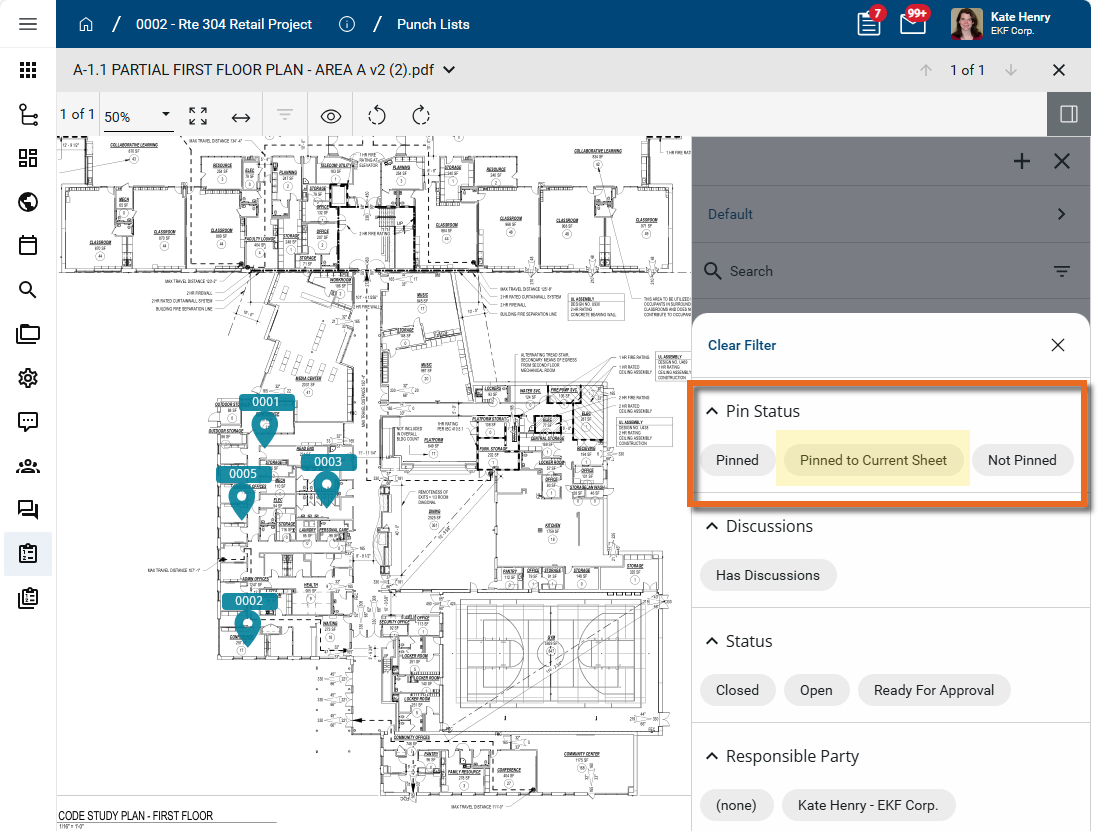Go to Punch Lists breadcrumb

pos(432,24)
